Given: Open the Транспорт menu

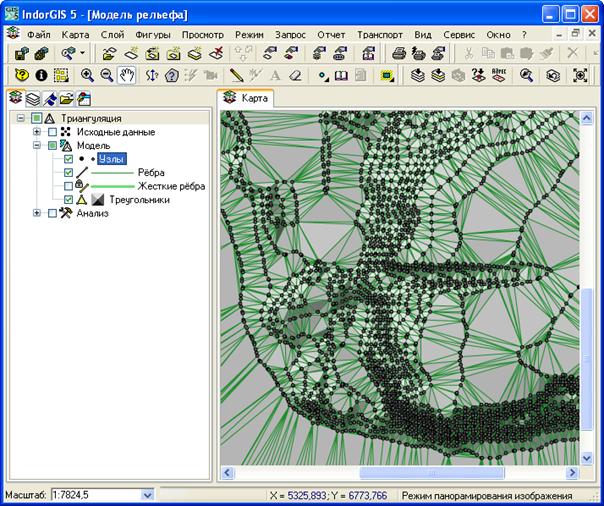Looking at the screenshot, I should pyautogui.click(x=379, y=33).
